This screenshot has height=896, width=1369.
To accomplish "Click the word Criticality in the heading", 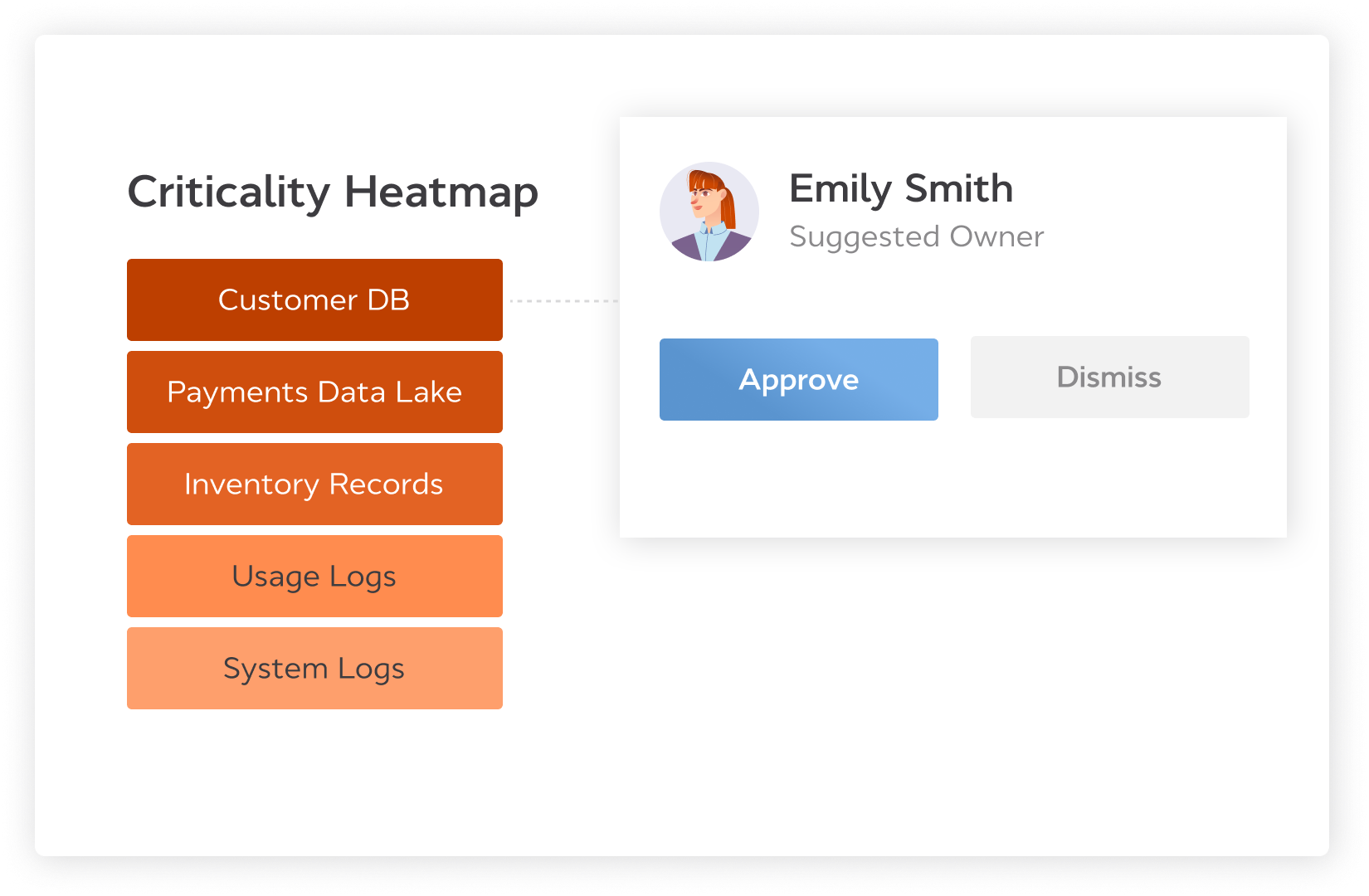I will [228, 192].
